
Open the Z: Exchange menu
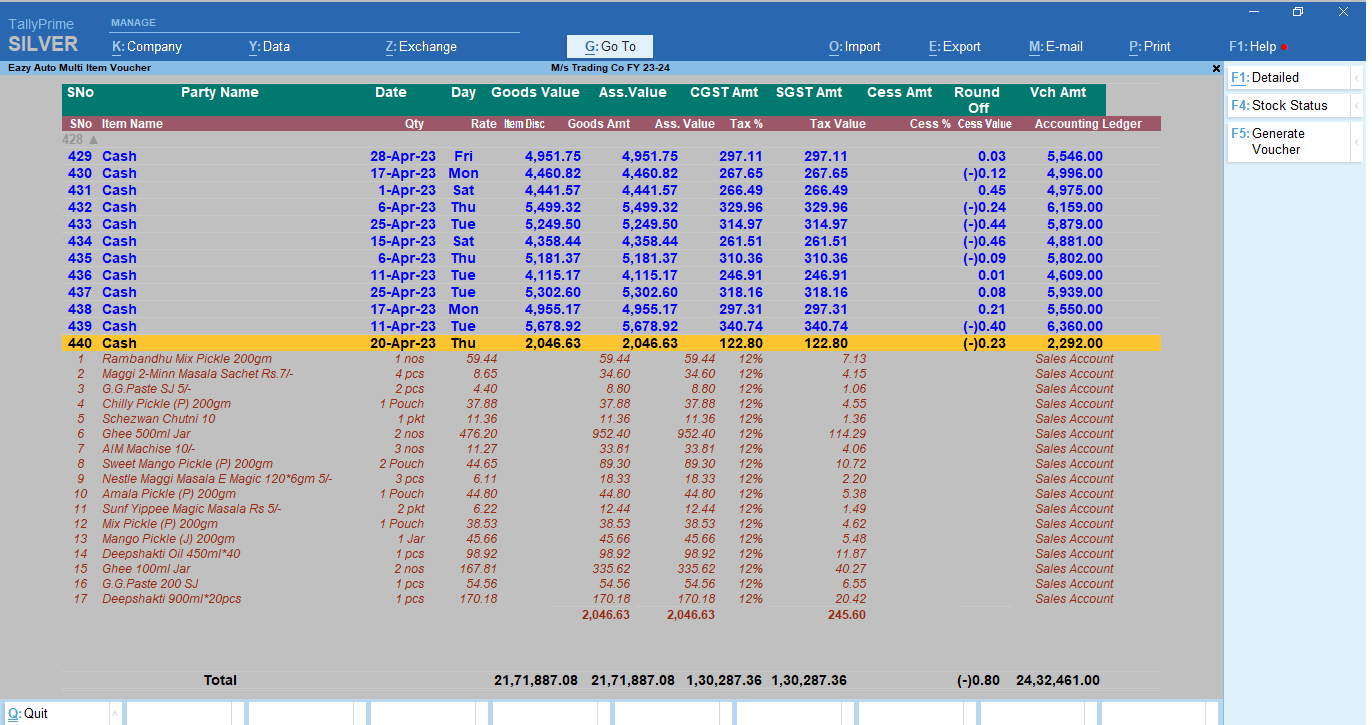pyautogui.click(x=421, y=47)
